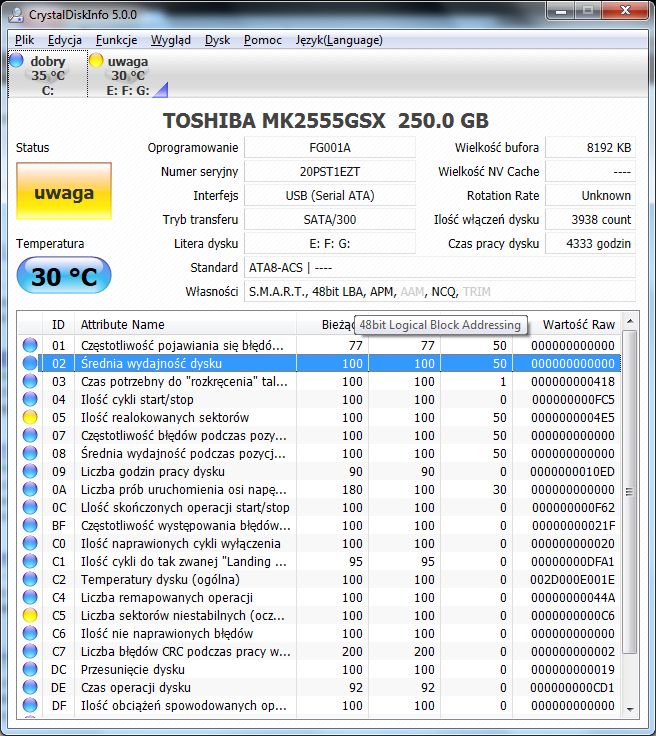Click the yellow health dot on the E: F: G: tab
The width and height of the screenshot is (656, 736).
96,60
